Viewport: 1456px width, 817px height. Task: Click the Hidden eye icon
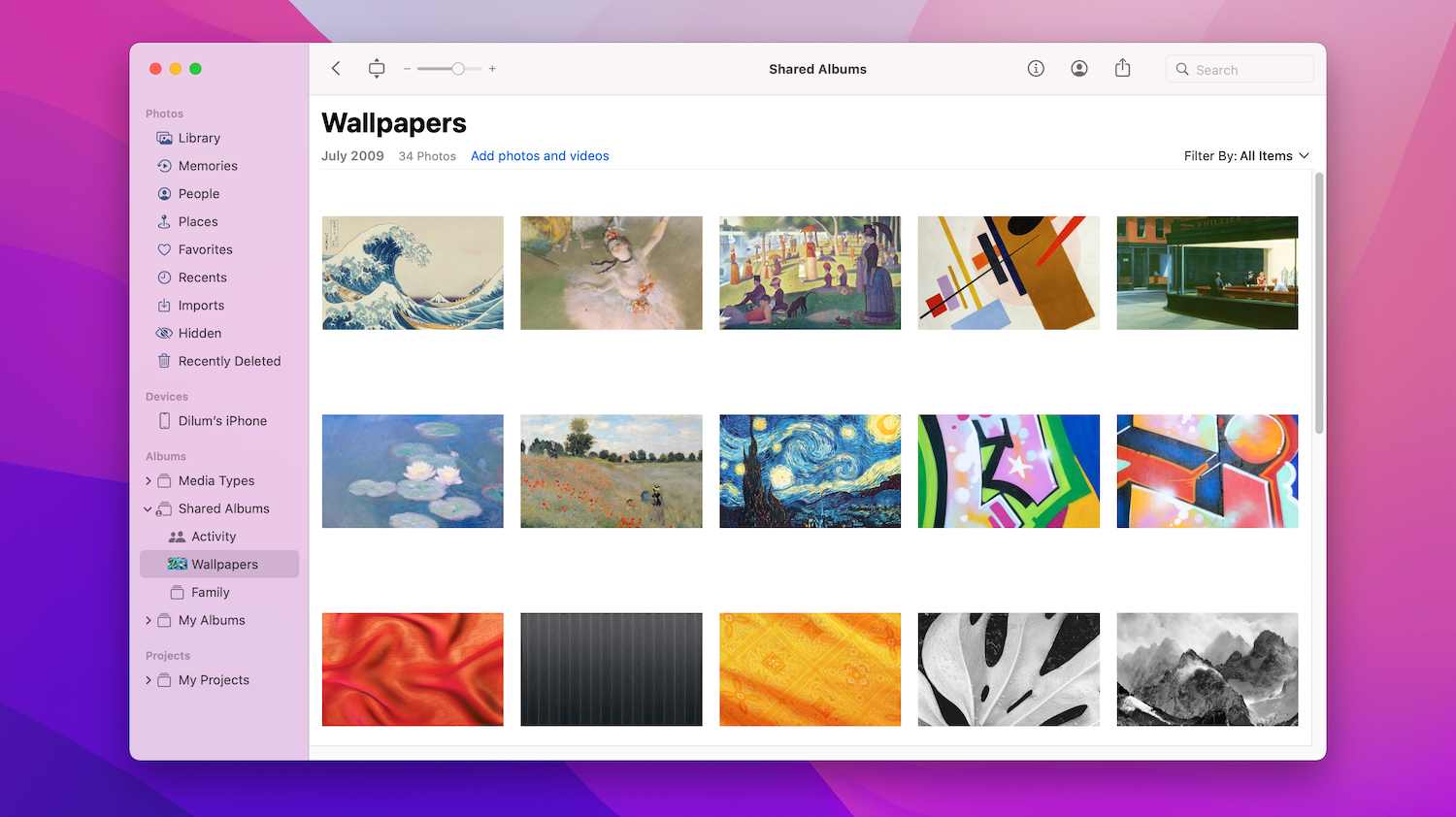[164, 333]
